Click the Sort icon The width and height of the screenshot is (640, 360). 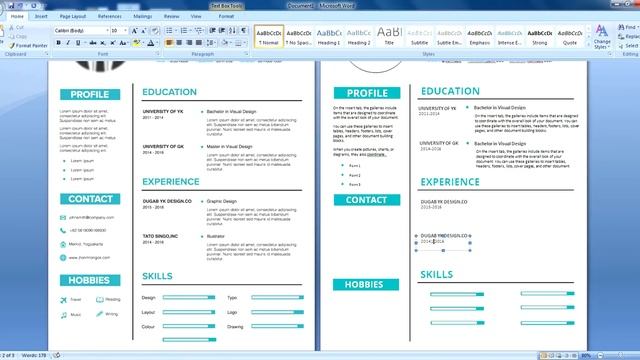232,31
